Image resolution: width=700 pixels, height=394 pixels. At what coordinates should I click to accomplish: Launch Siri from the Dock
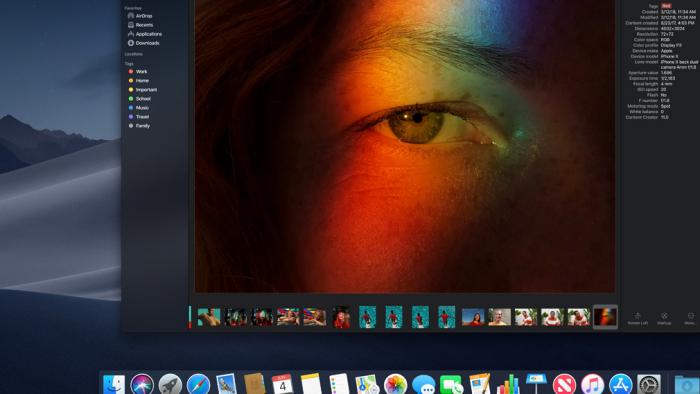(x=142, y=385)
